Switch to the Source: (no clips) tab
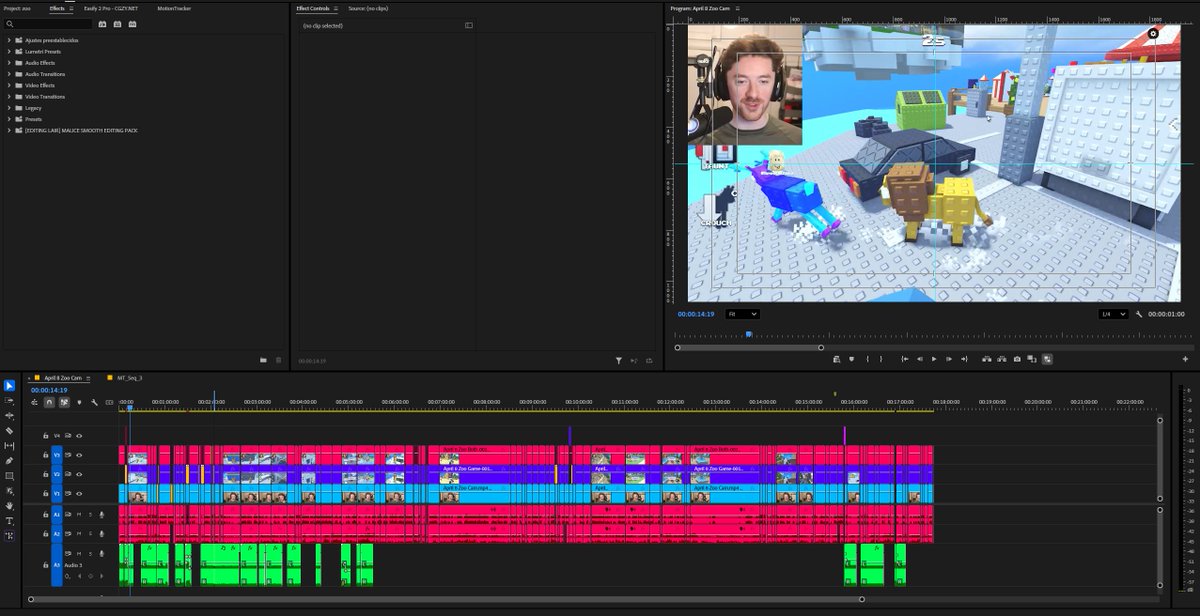Screen dimensions: 1200x616 tap(366, 7)
